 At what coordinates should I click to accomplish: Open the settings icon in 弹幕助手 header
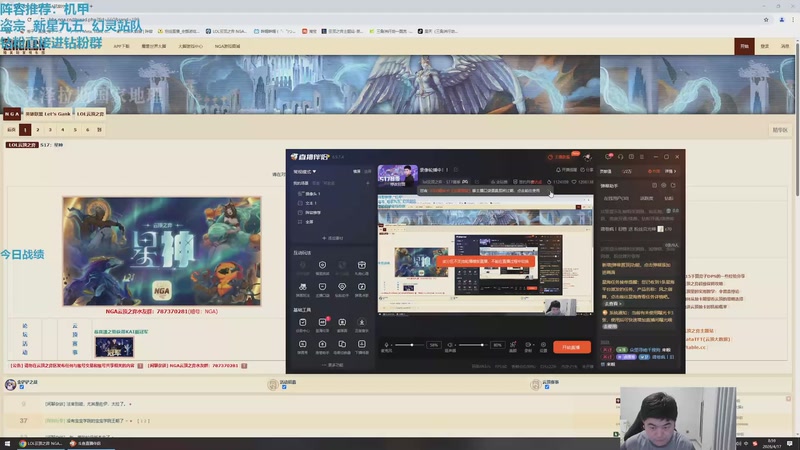(664, 186)
